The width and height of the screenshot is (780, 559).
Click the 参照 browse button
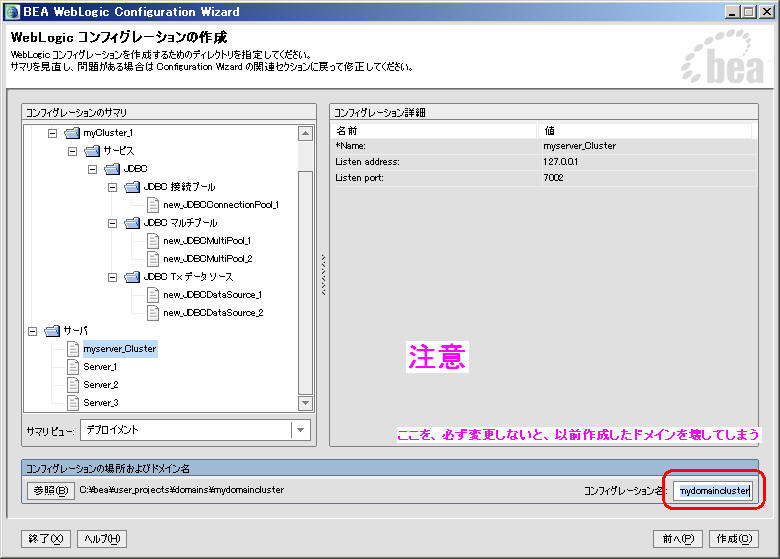[x=50, y=490]
